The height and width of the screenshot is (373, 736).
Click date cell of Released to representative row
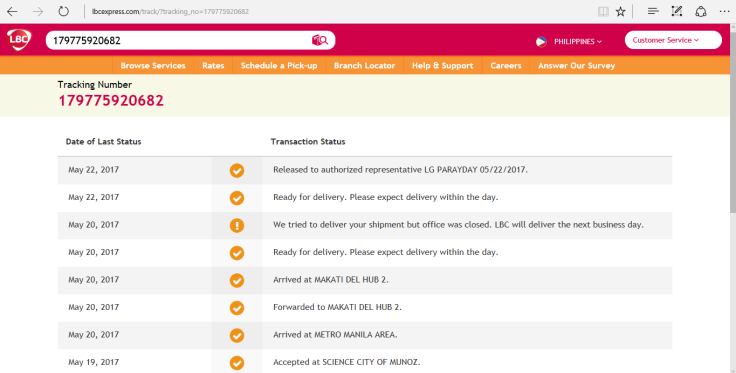[x=93, y=170]
